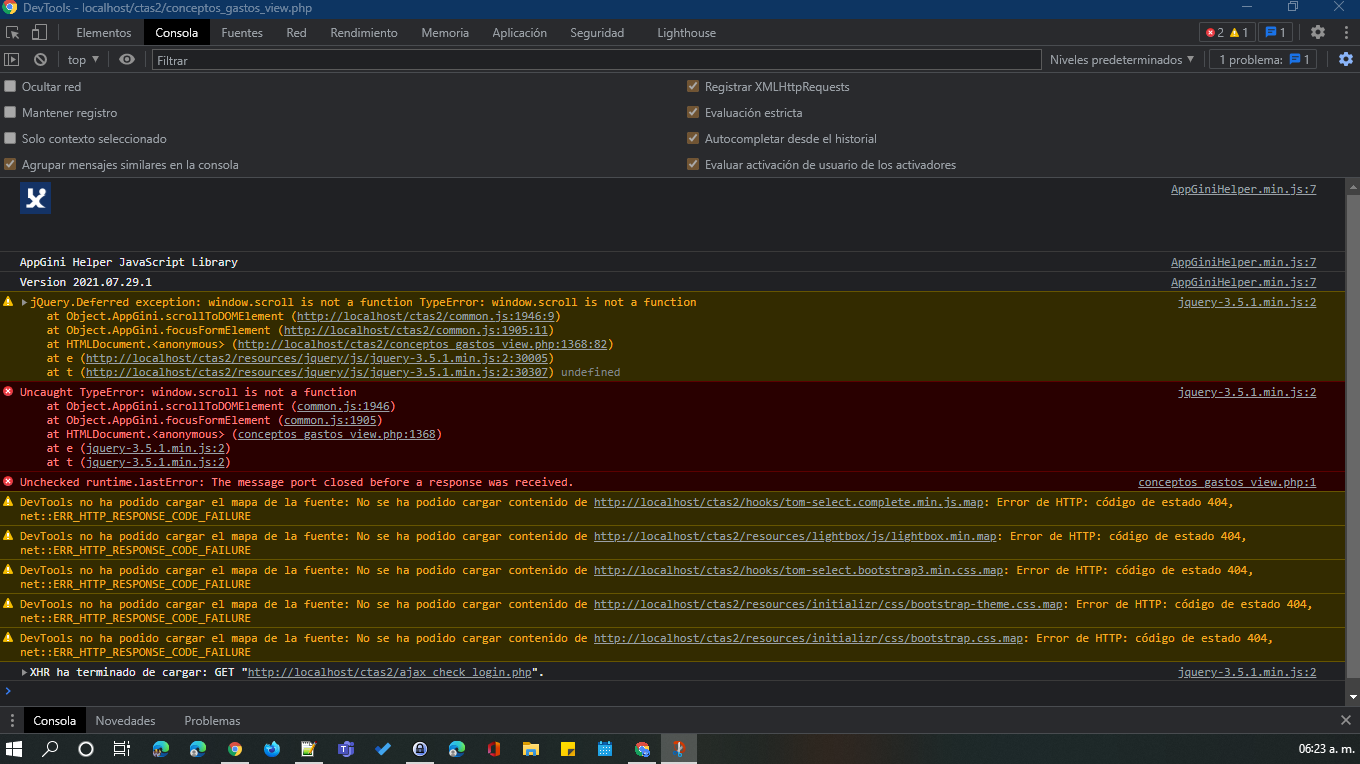The image size is (1360, 764).
Task: Select the 'Version 2021.07.29.1' log text
Action: (x=86, y=282)
